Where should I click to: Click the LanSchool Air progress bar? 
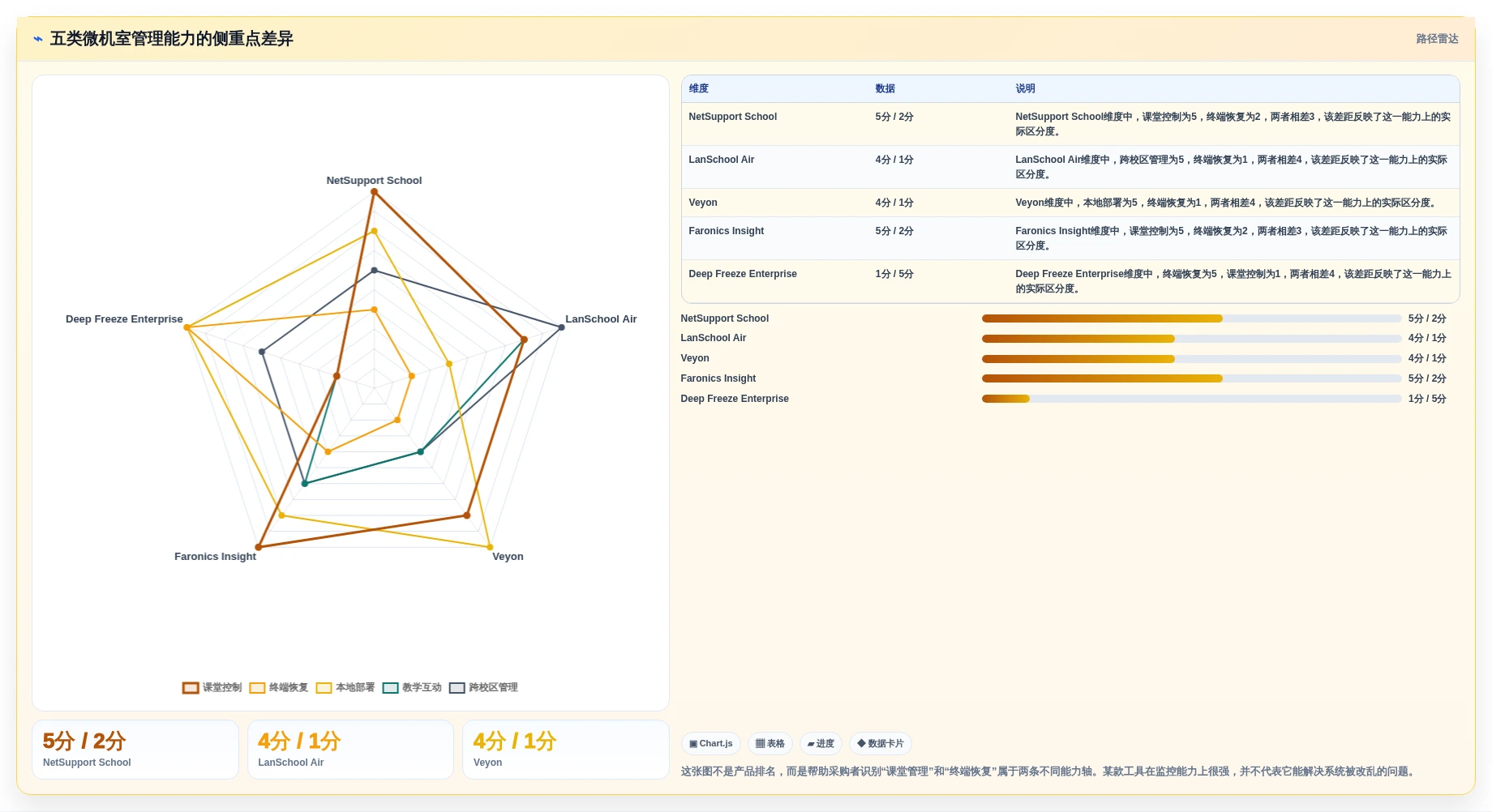pos(1191,339)
